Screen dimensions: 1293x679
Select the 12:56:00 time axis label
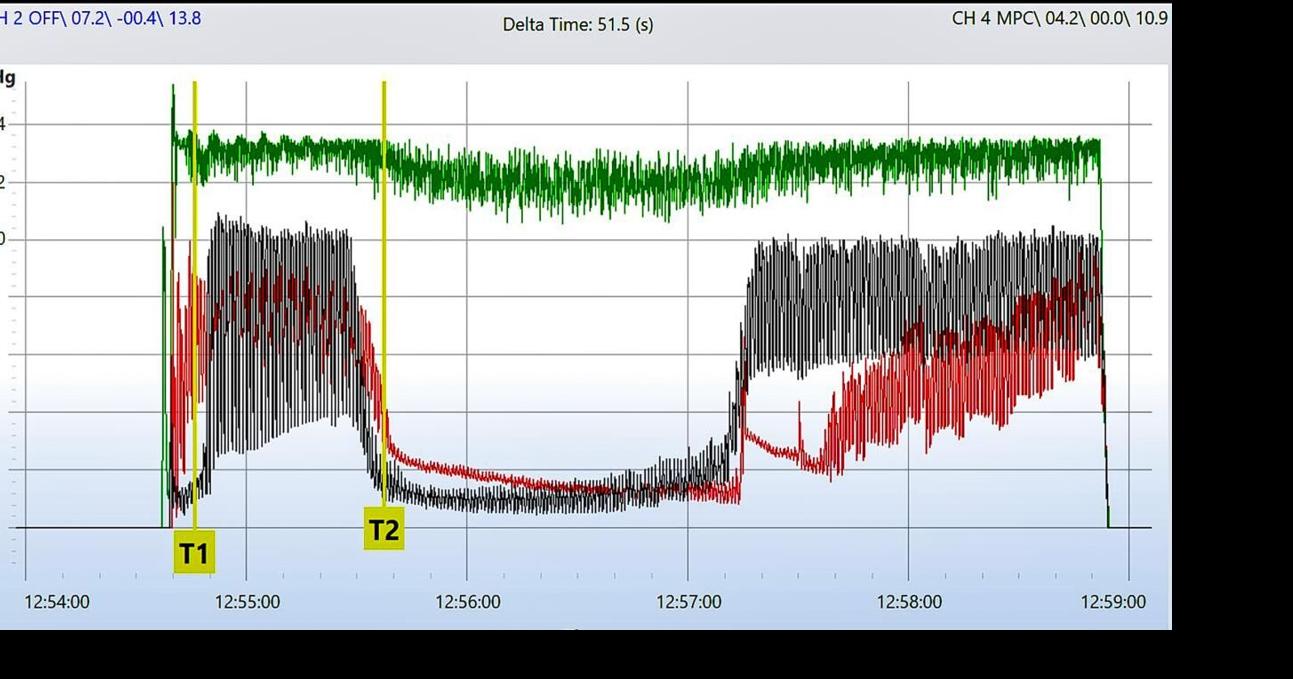coord(467,602)
